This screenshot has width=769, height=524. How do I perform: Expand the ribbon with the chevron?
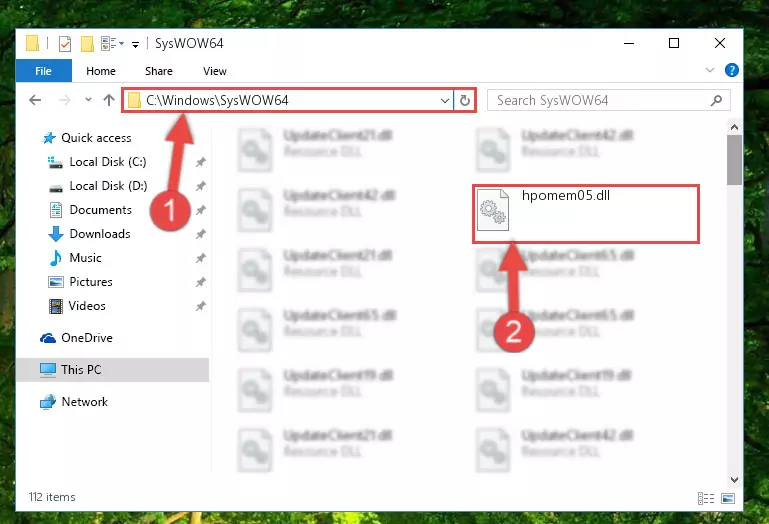click(x=710, y=70)
